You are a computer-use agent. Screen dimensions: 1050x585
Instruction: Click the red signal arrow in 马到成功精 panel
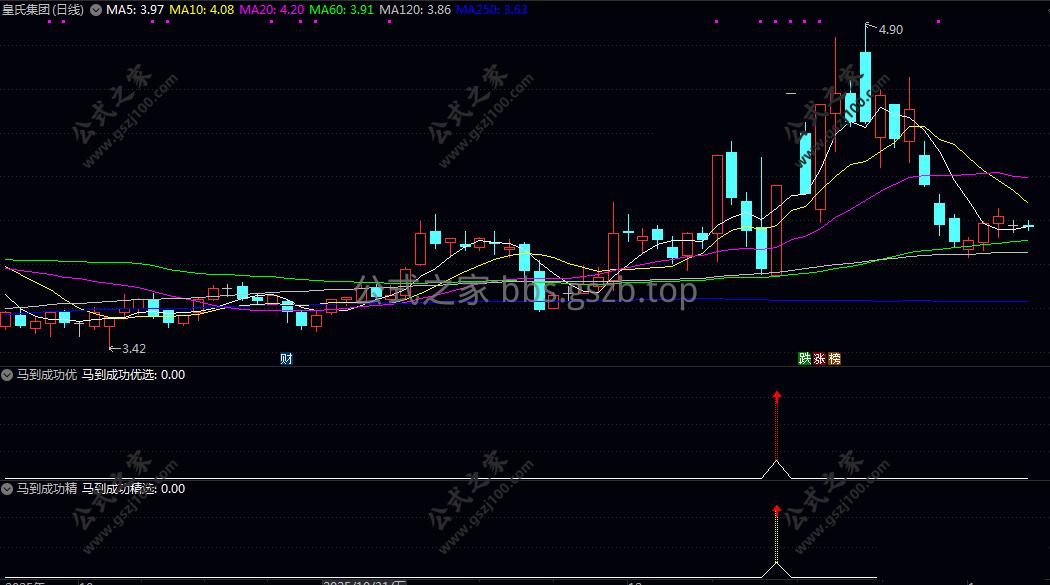[x=777, y=511]
